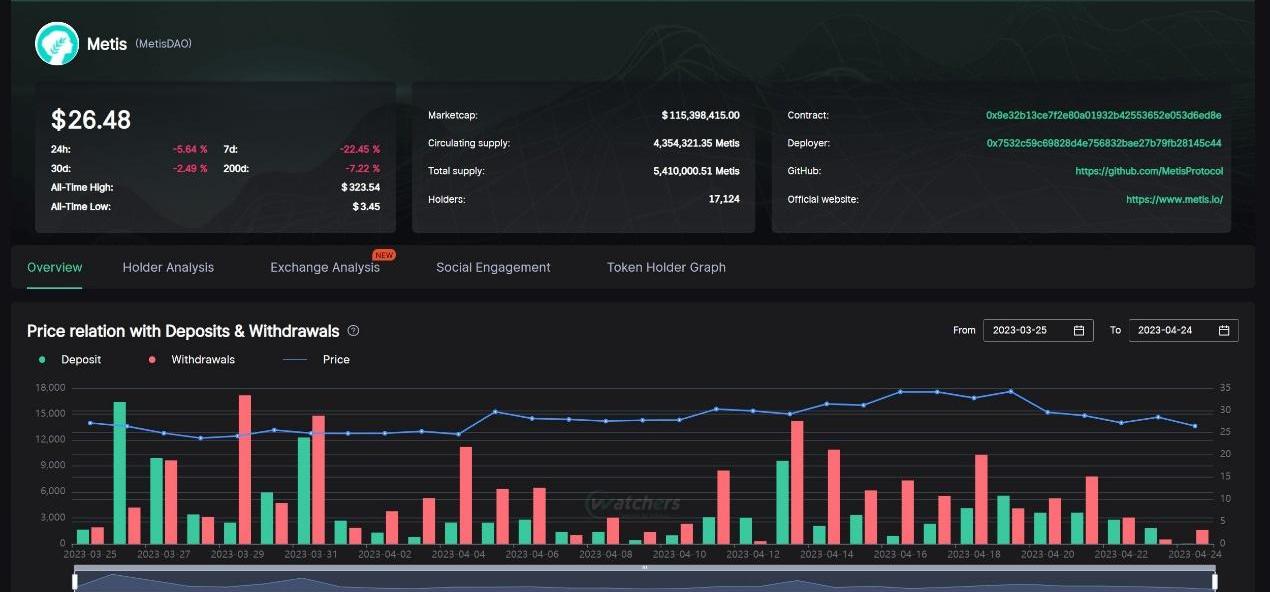Click the Watchers watermark logo in chart

633,503
